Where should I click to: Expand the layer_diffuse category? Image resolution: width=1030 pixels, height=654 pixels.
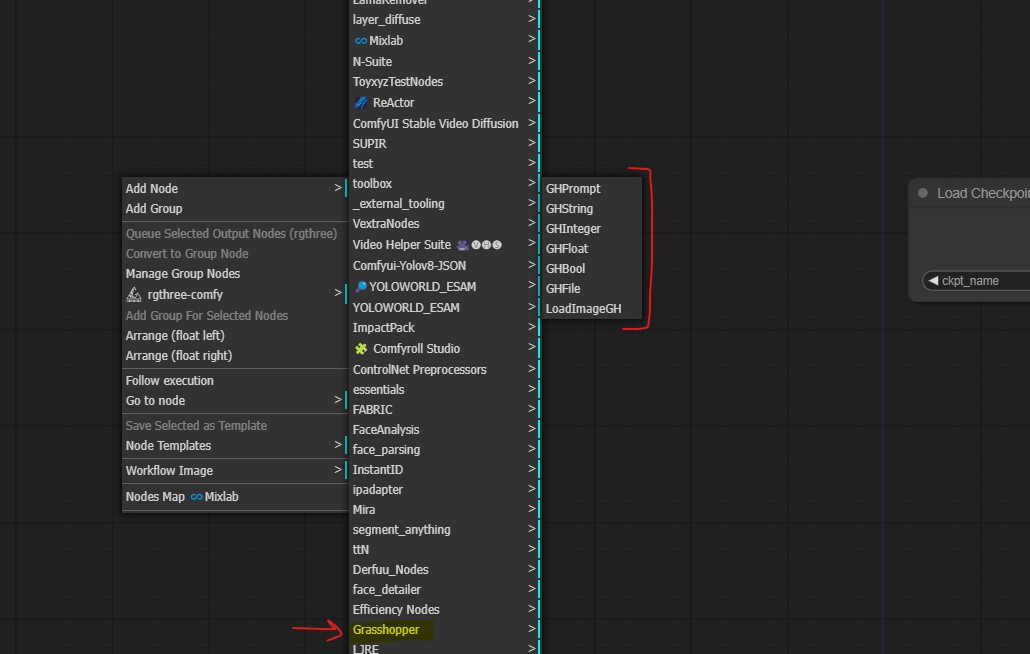pyautogui.click(x=444, y=20)
